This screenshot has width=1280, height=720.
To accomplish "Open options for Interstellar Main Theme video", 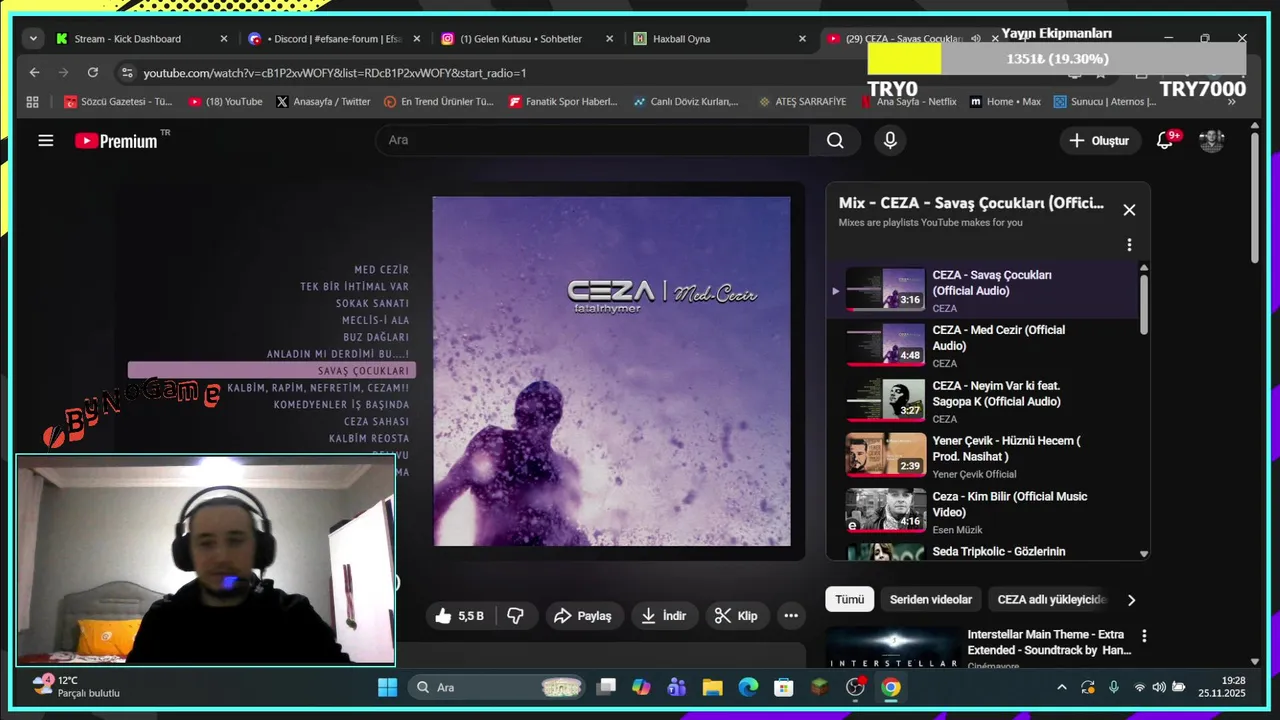I will click(x=1144, y=636).
